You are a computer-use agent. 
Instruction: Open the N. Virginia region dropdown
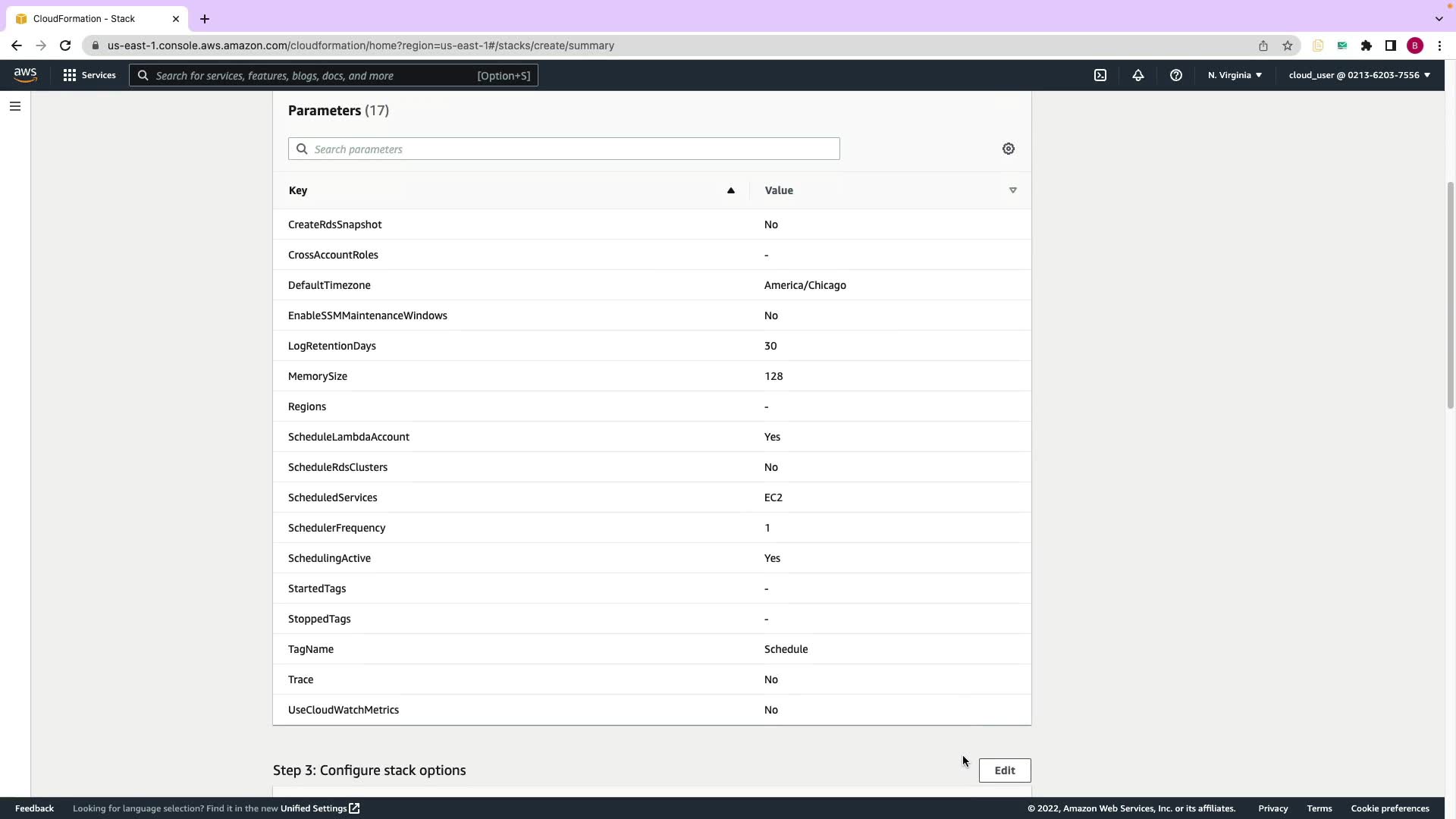[1235, 75]
